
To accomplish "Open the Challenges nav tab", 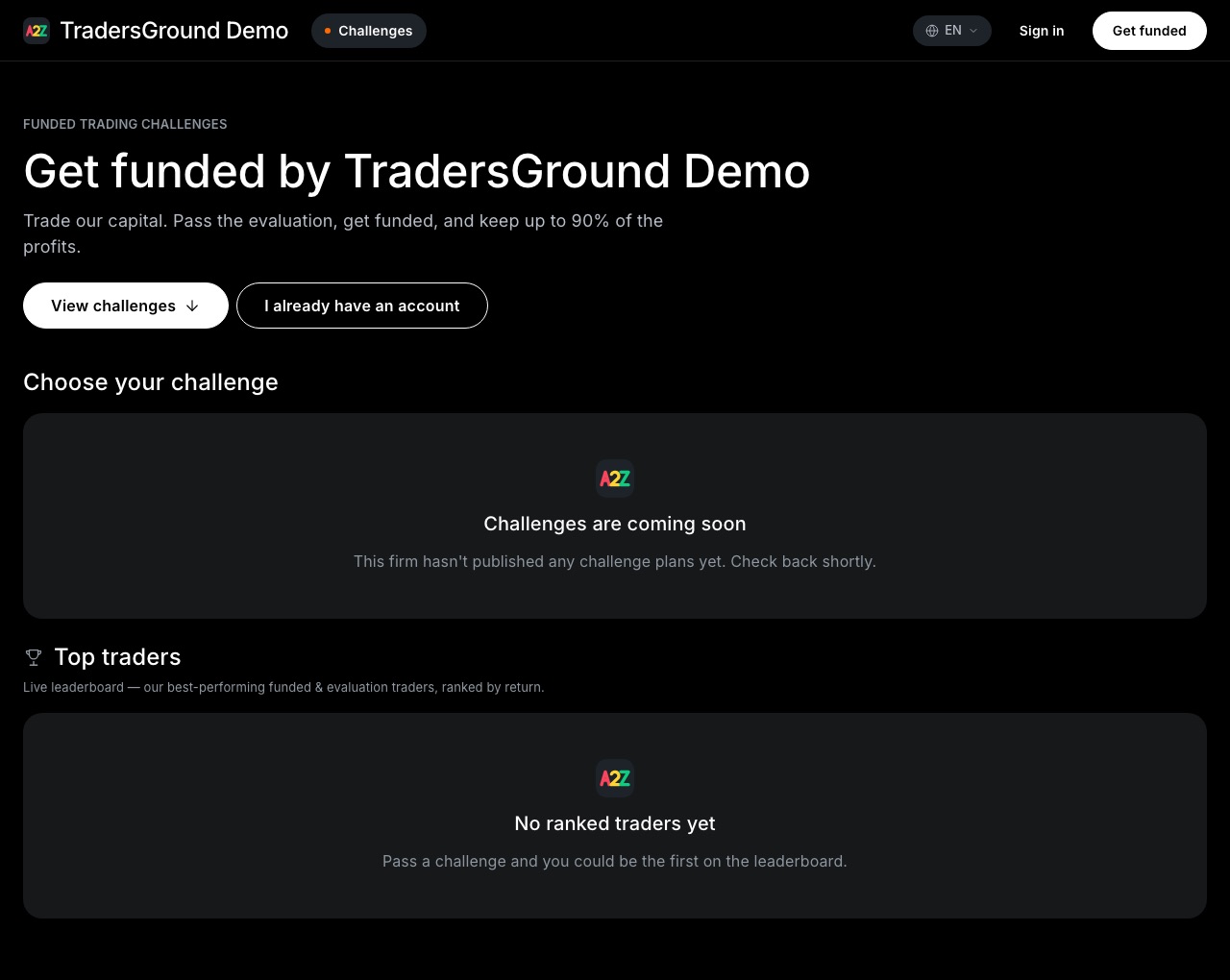I will 369,31.
